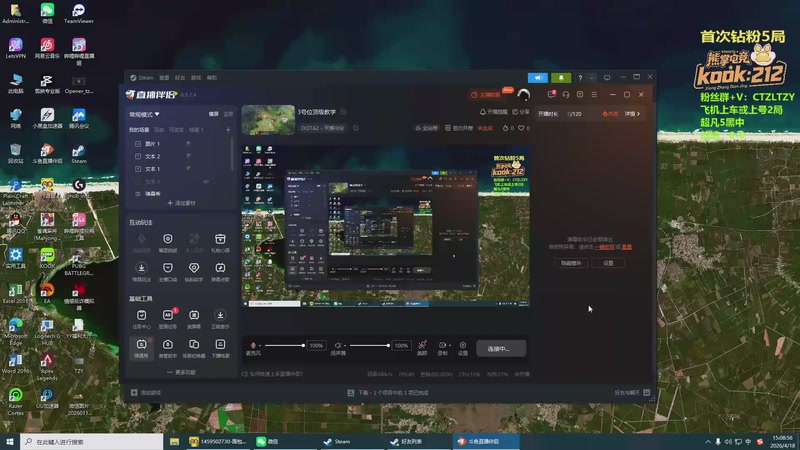Toggle visibility eye of 图片 1 source
Viewport: 800px width, 450px height.
(189, 144)
